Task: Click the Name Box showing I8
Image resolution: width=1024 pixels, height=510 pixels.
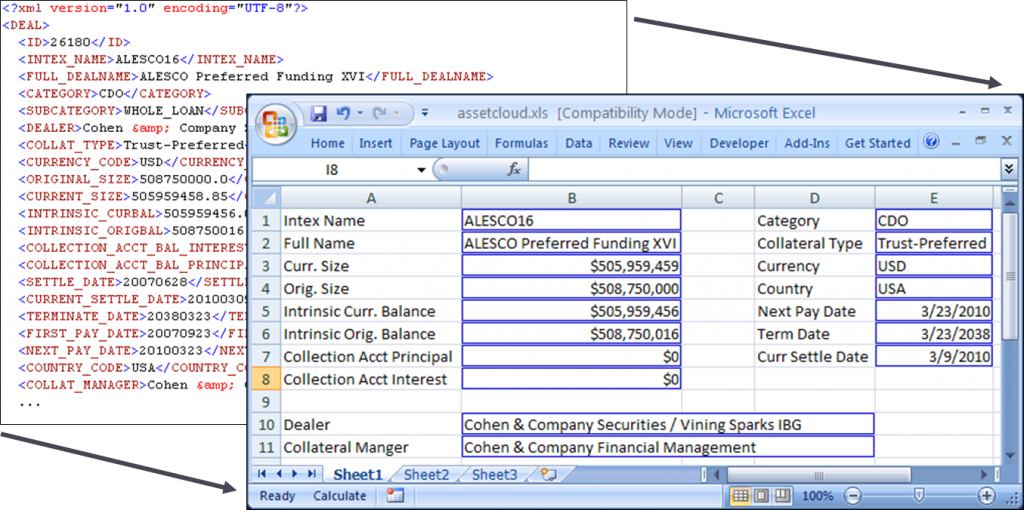Action: [x=332, y=170]
